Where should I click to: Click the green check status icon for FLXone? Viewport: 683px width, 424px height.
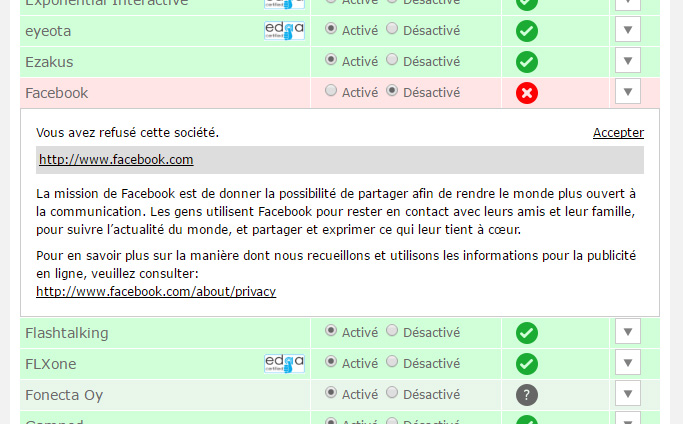(527, 364)
